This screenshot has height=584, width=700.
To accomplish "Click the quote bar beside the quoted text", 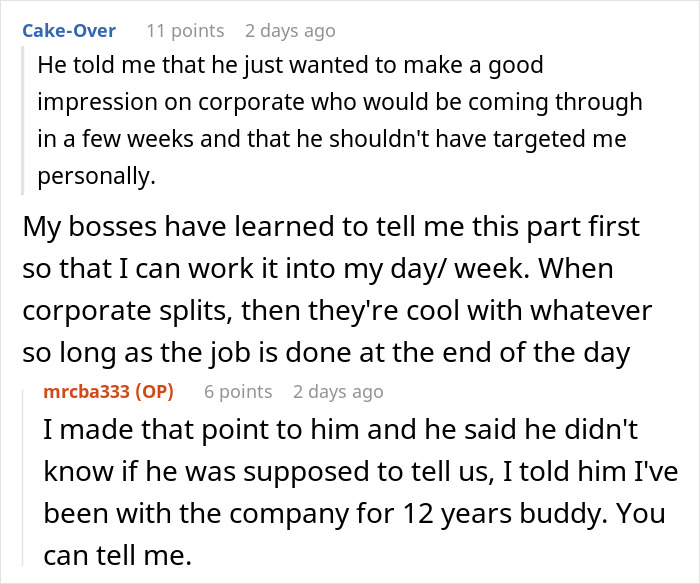I will (22, 121).
